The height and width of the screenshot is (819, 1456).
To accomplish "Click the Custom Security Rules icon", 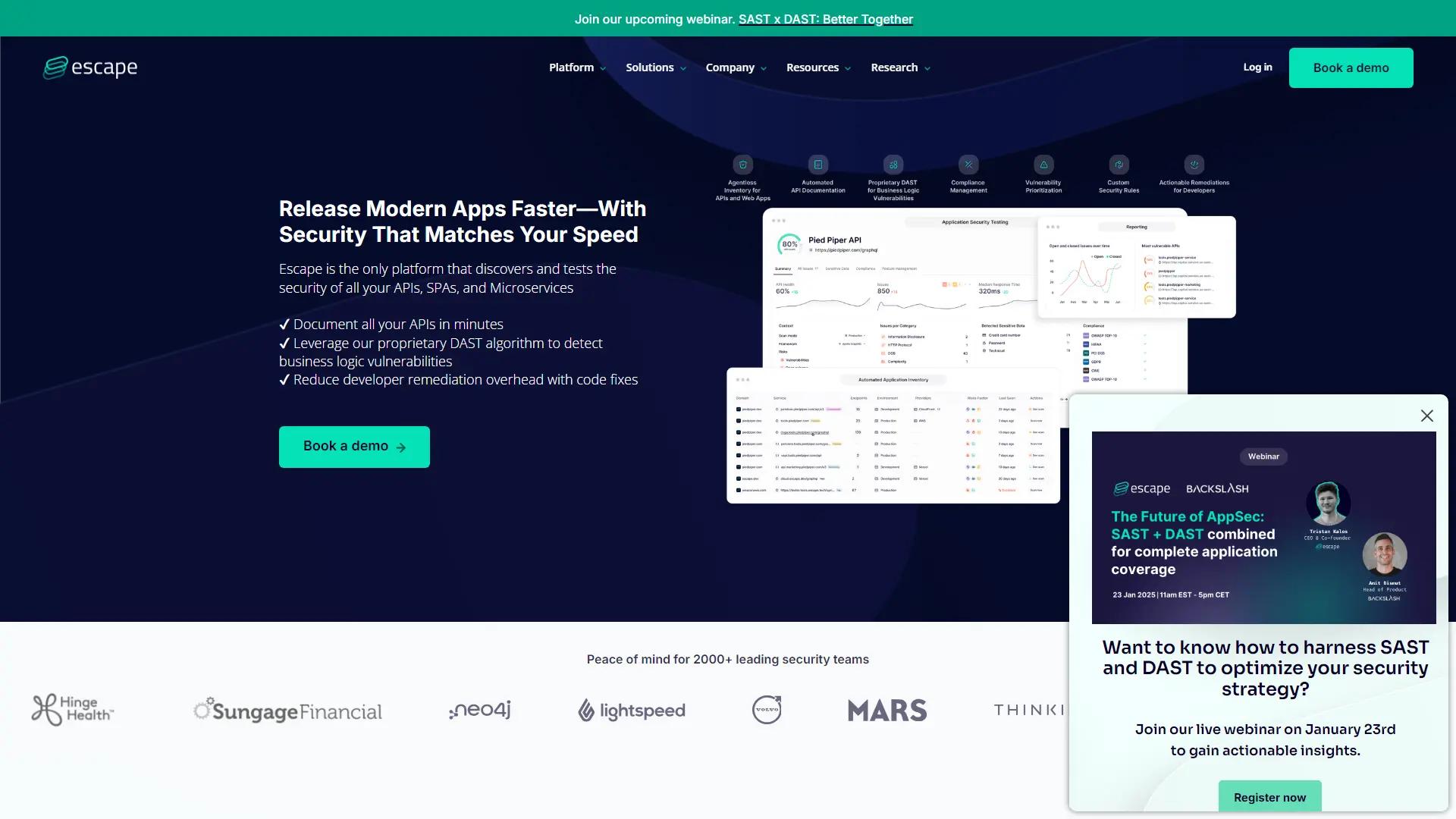I will [1119, 165].
